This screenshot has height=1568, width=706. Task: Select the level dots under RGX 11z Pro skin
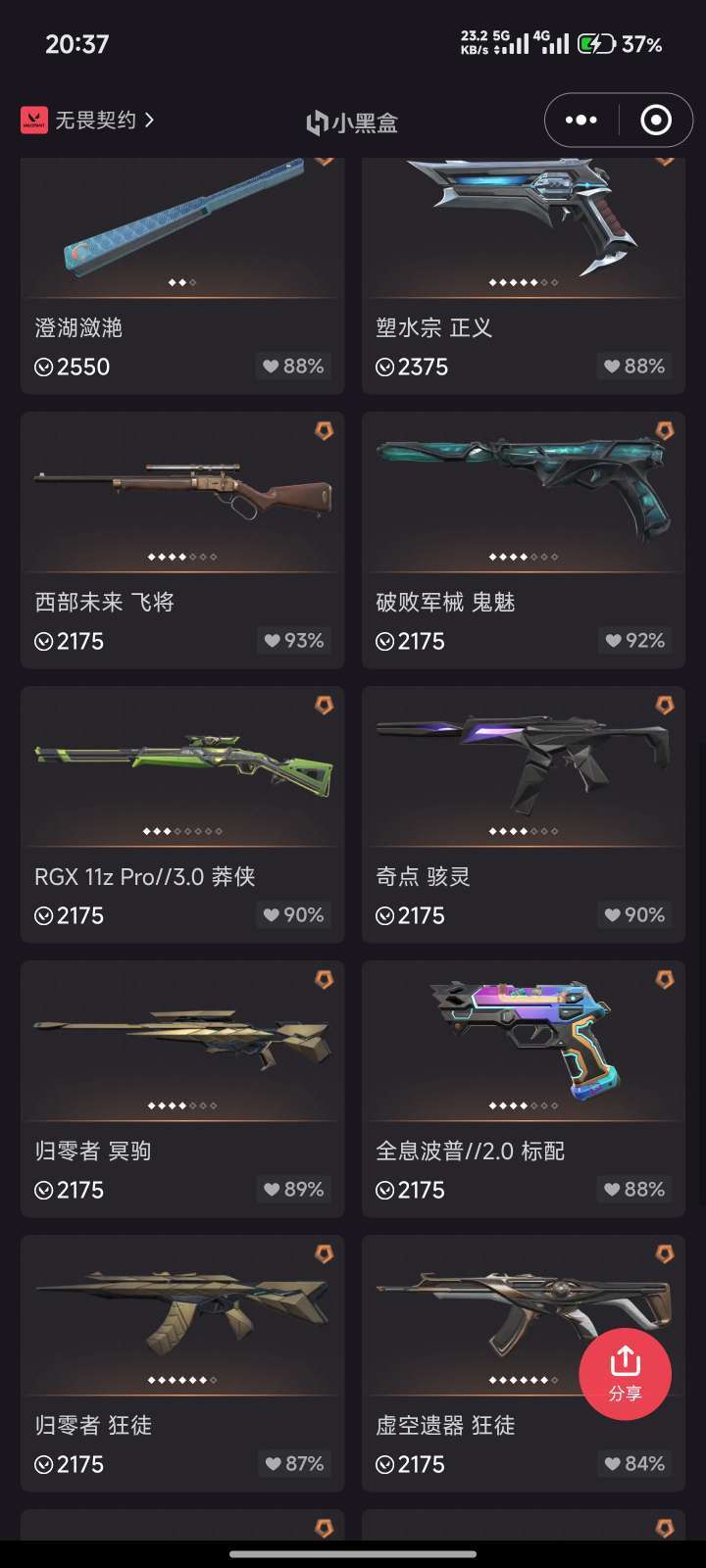tap(182, 831)
